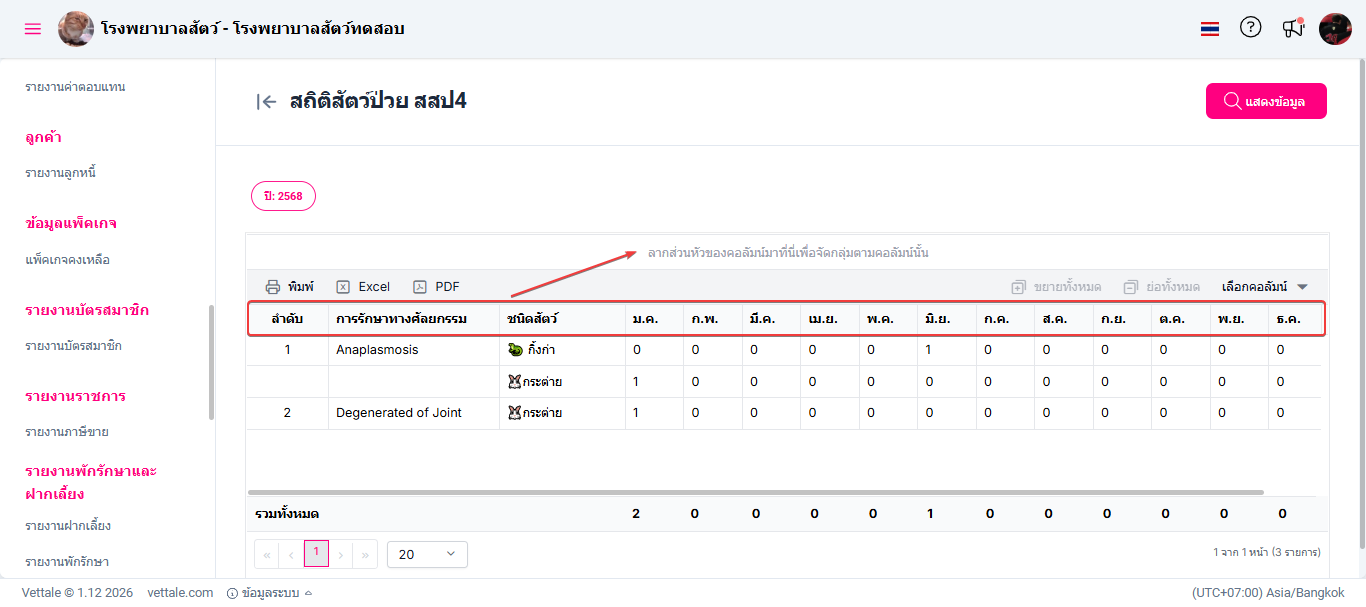Open the เลือกคอลัมน์ column chooser dropdown
Viewport: 1366px width, 607px height.
pos(1265,286)
